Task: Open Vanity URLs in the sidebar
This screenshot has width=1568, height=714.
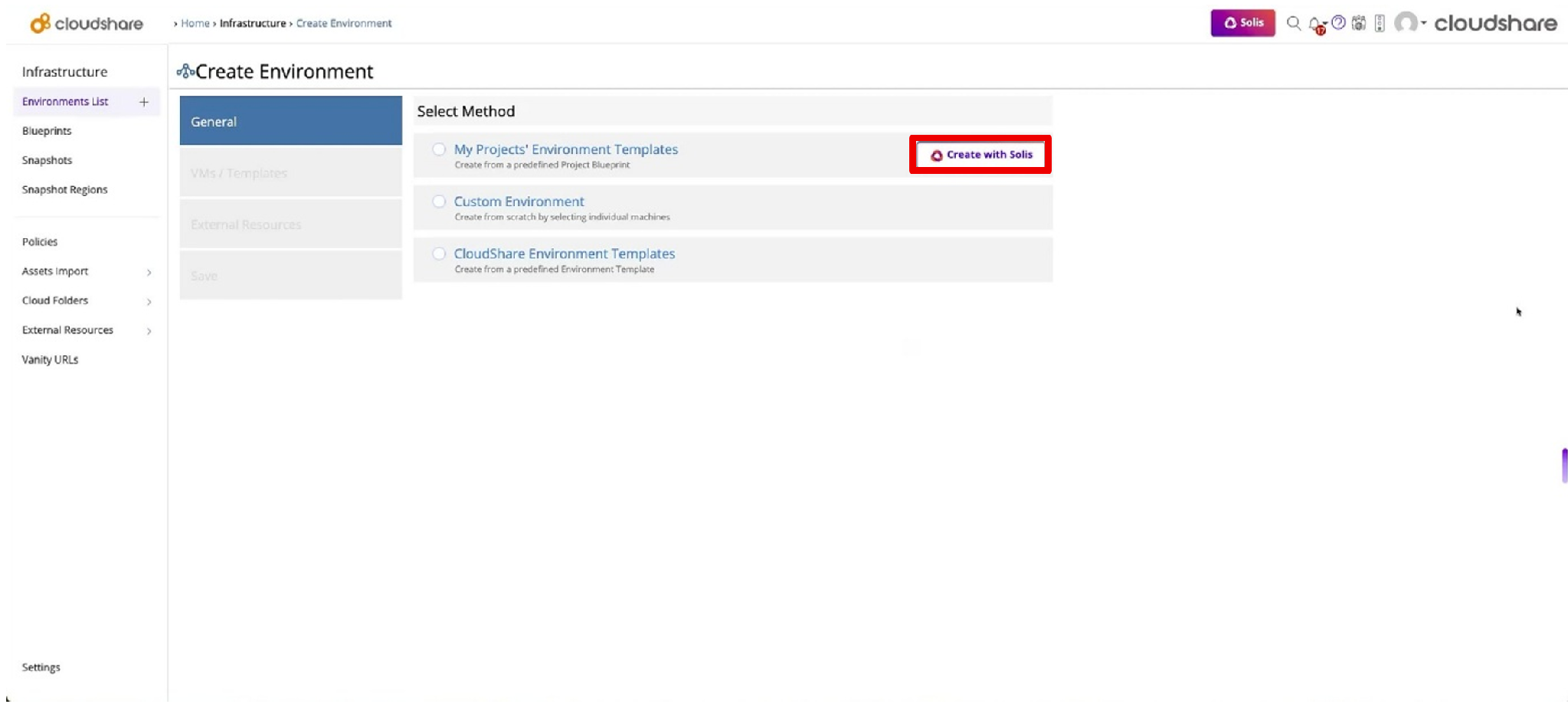Action: coord(50,360)
